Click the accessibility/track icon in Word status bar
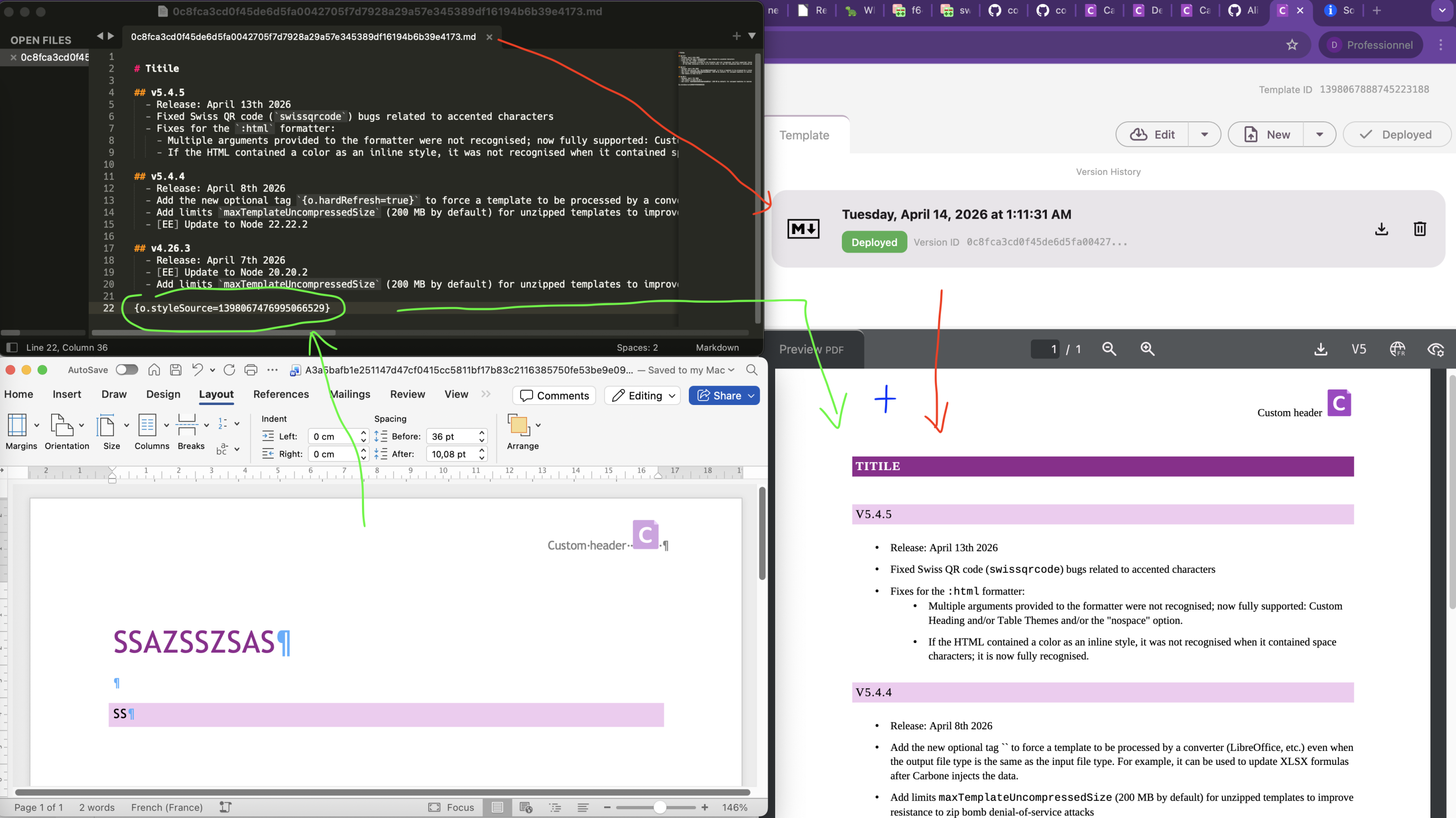The height and width of the screenshot is (818, 1456). (x=225, y=806)
